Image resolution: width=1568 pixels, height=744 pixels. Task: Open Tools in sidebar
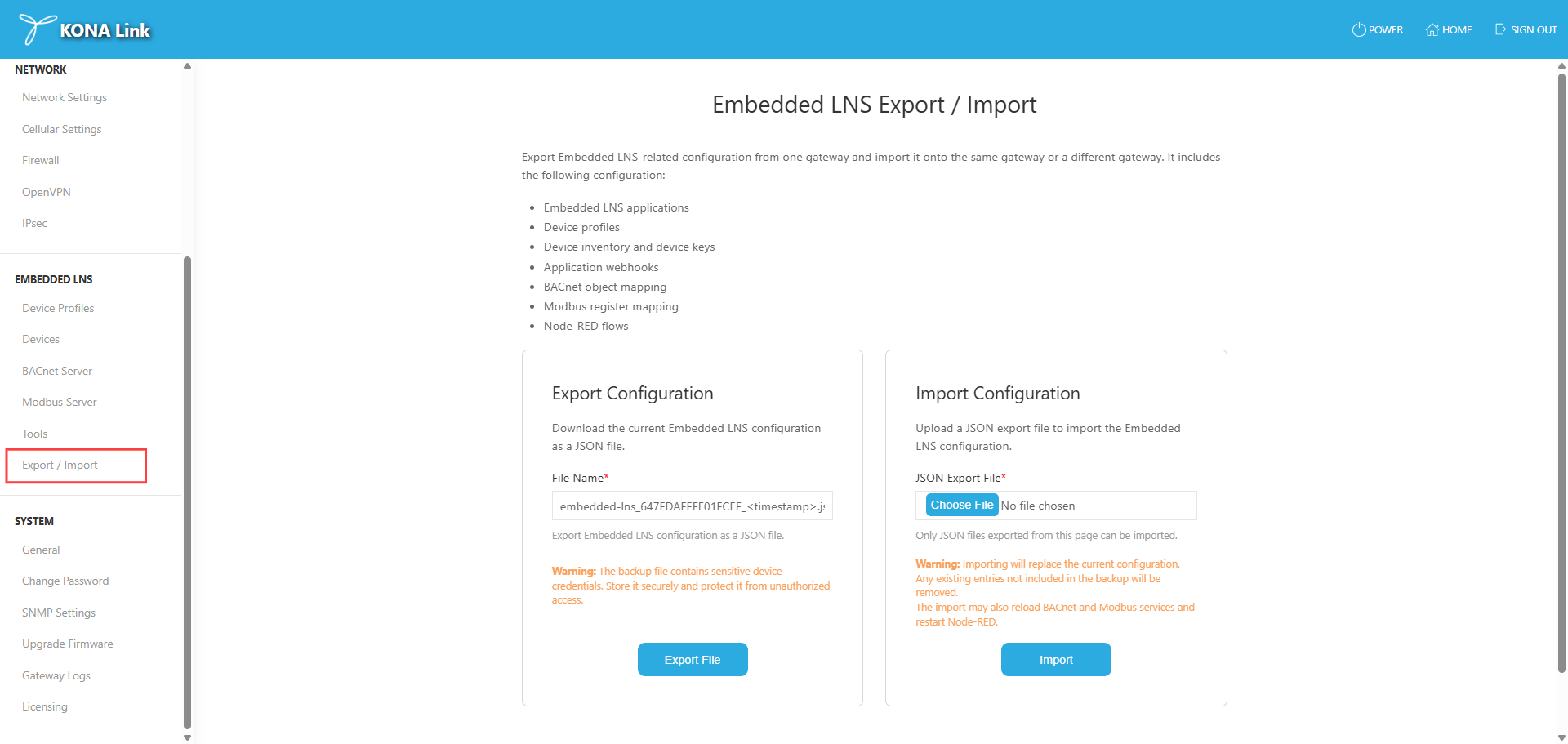[x=35, y=434]
